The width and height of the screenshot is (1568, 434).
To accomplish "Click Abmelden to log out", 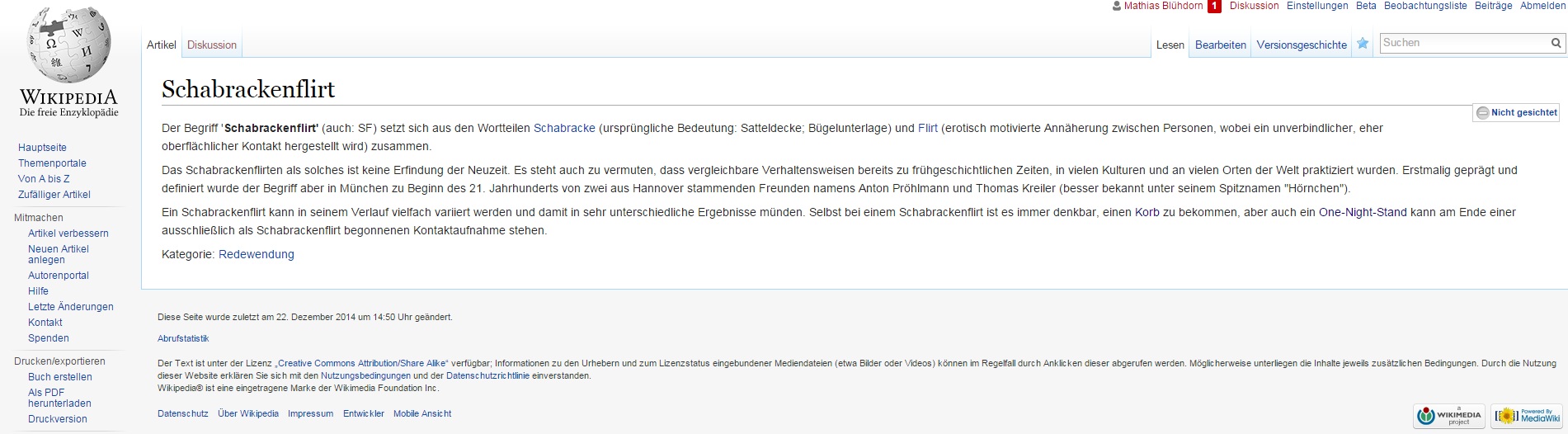I will point(1542,6).
